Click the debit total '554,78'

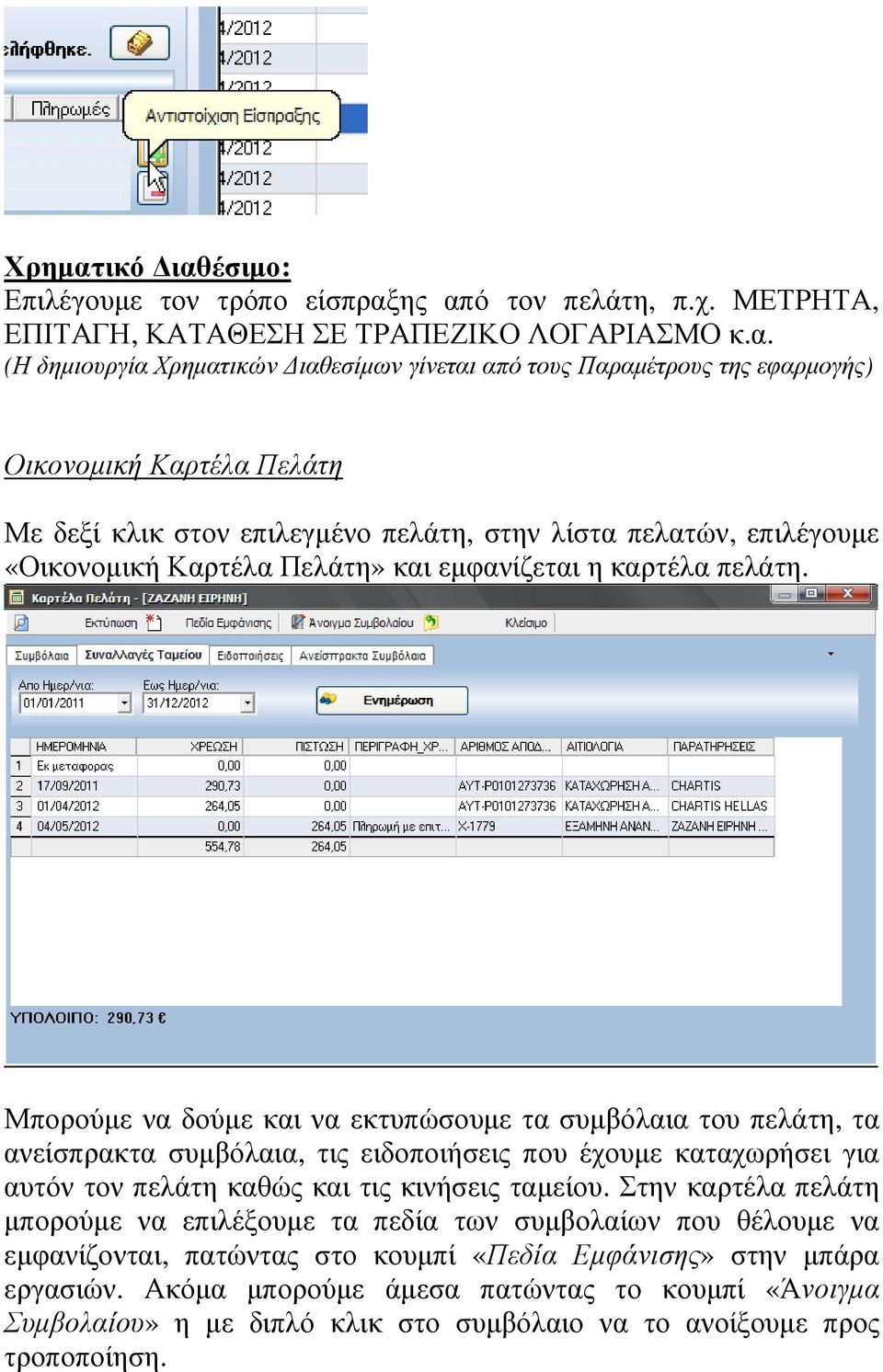tap(190, 847)
